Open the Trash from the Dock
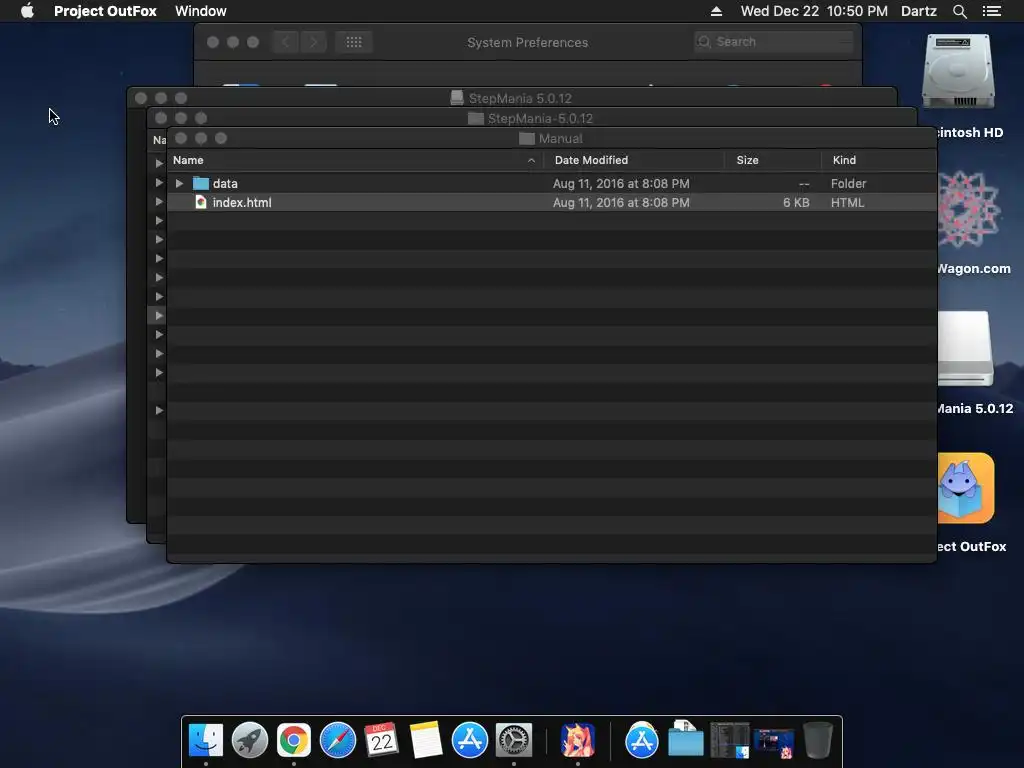 point(818,740)
